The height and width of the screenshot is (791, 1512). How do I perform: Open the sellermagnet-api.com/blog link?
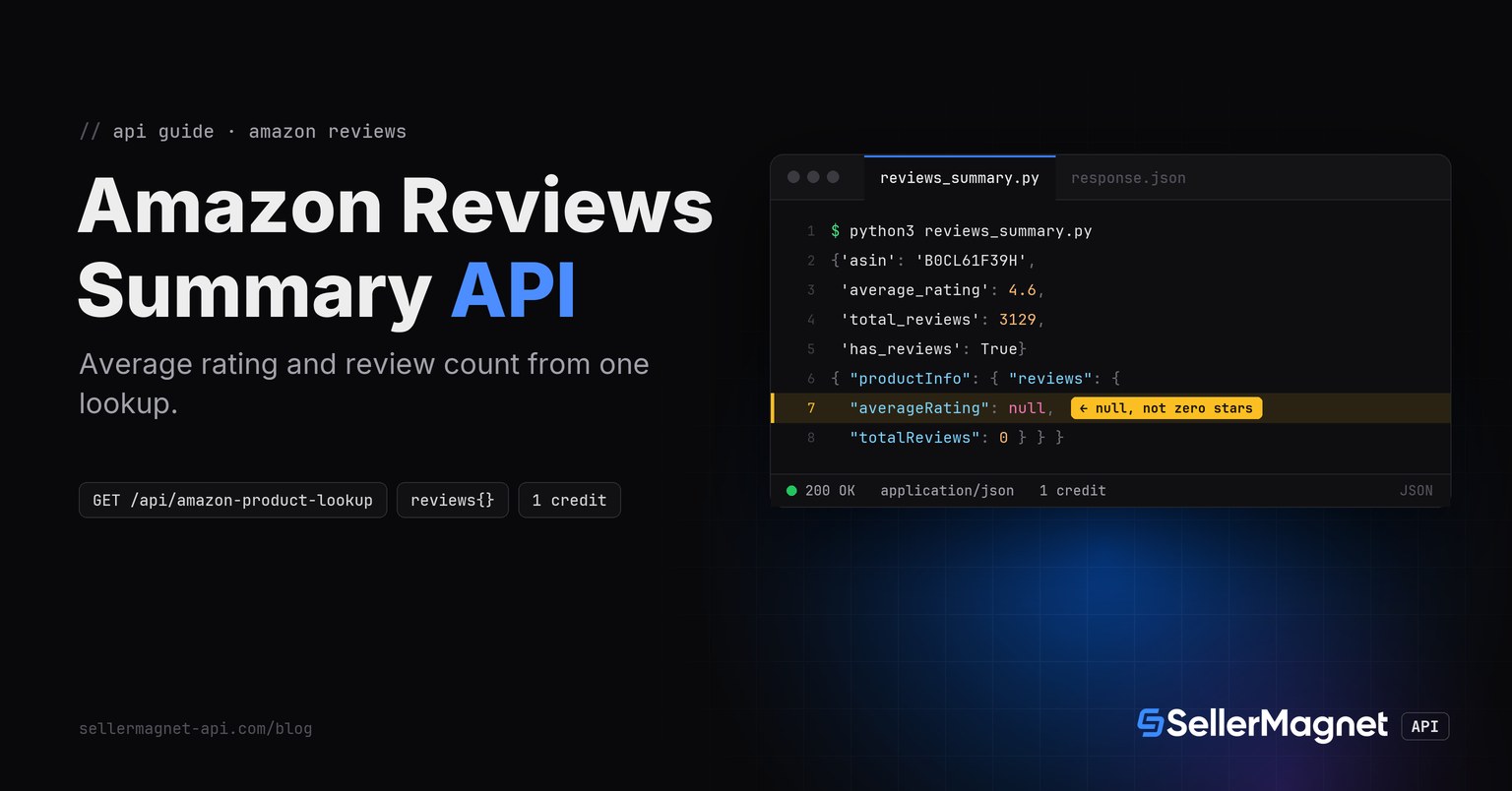coord(195,729)
